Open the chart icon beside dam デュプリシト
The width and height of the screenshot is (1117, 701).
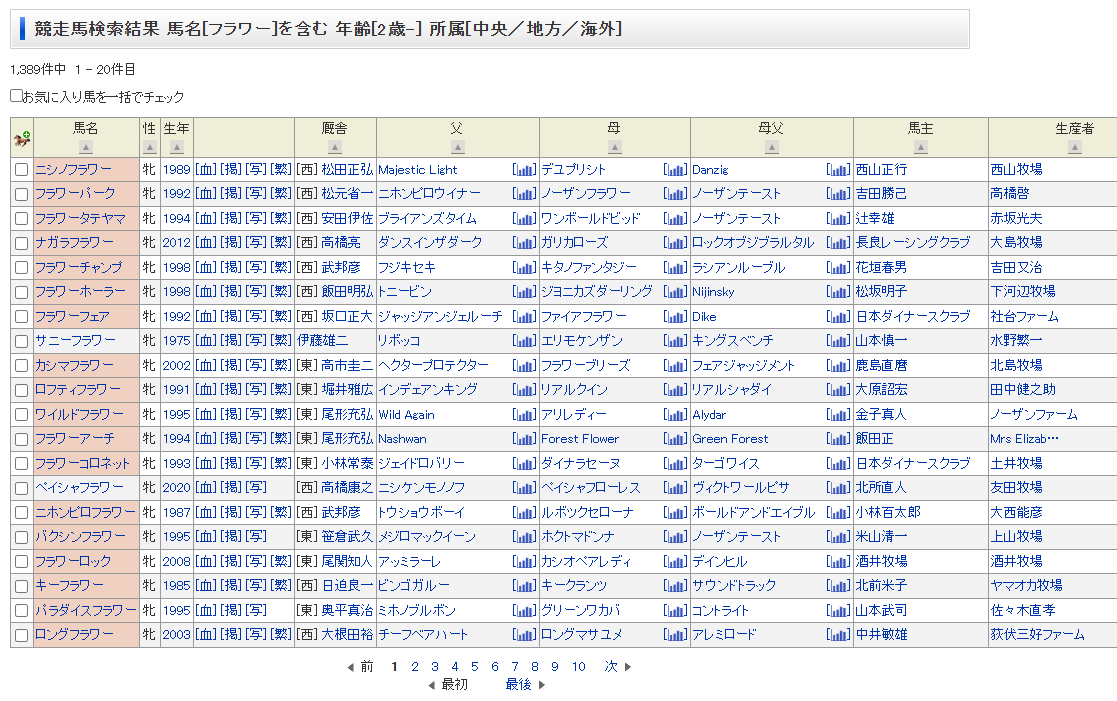[675, 170]
